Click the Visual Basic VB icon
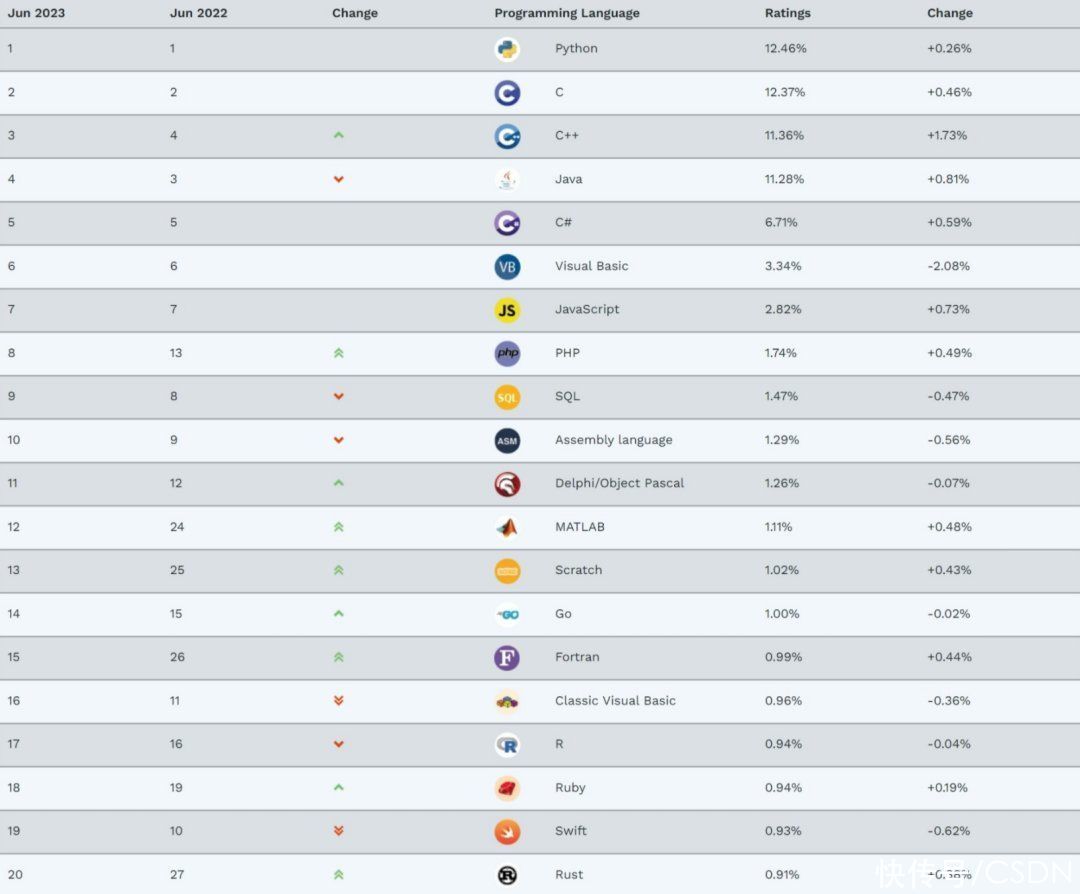 [507, 267]
